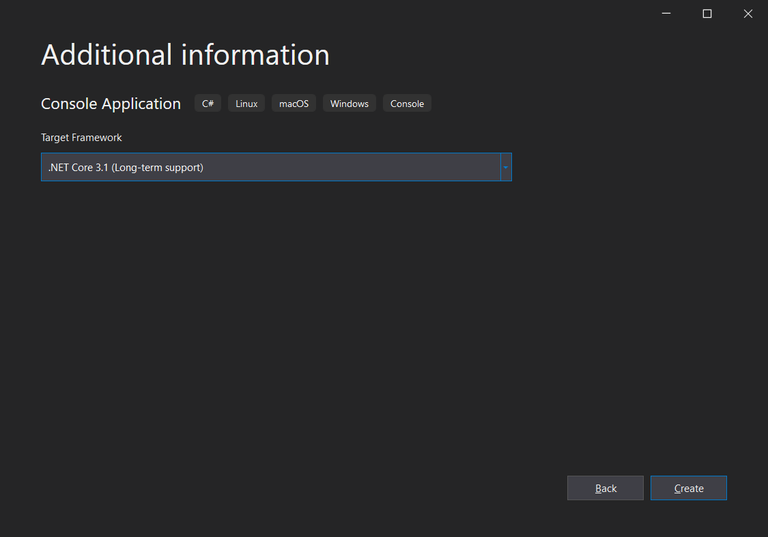The height and width of the screenshot is (537, 768).
Task: Click the Create button
Action: click(x=688, y=488)
